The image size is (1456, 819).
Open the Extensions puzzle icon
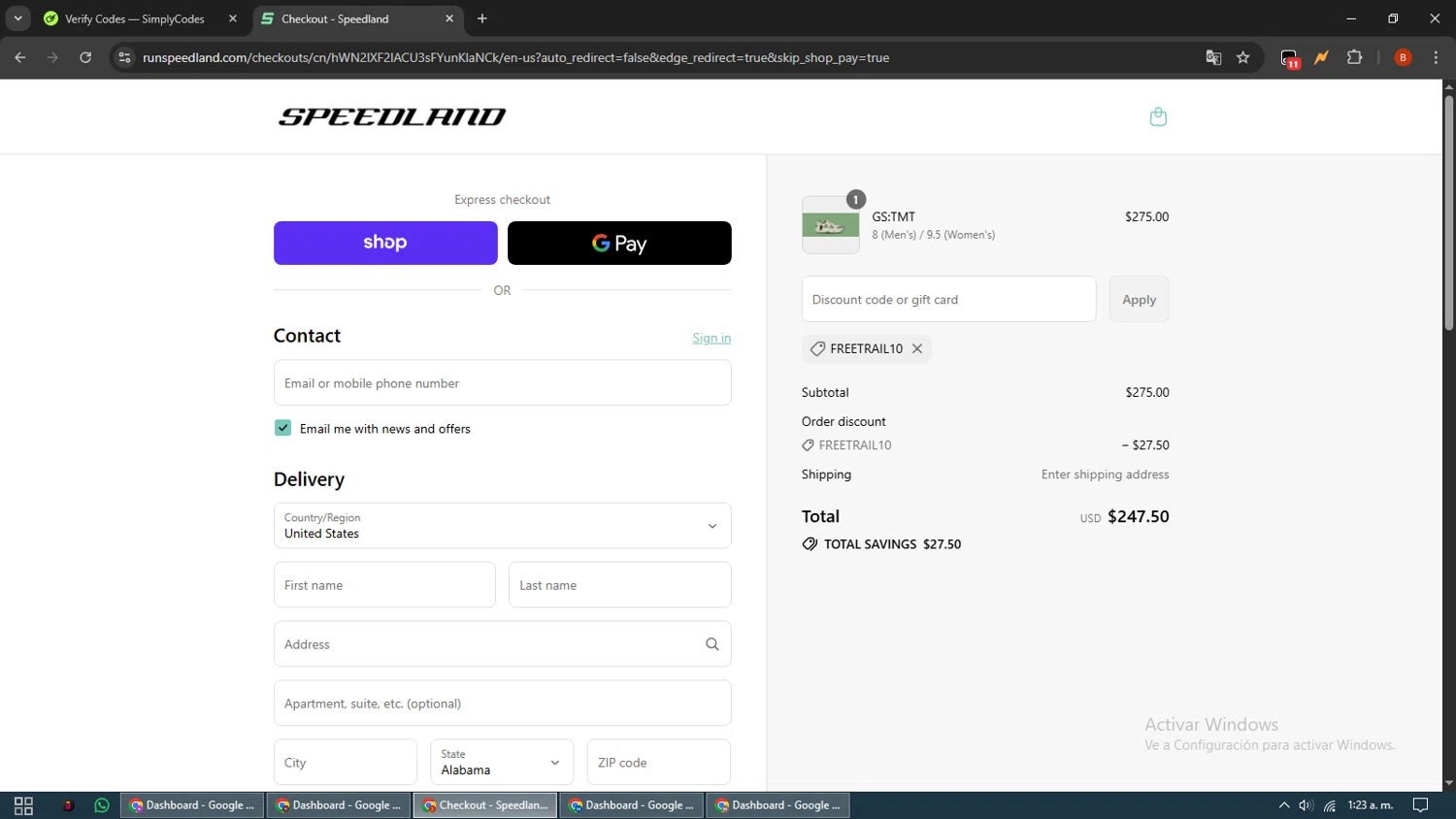(x=1355, y=57)
